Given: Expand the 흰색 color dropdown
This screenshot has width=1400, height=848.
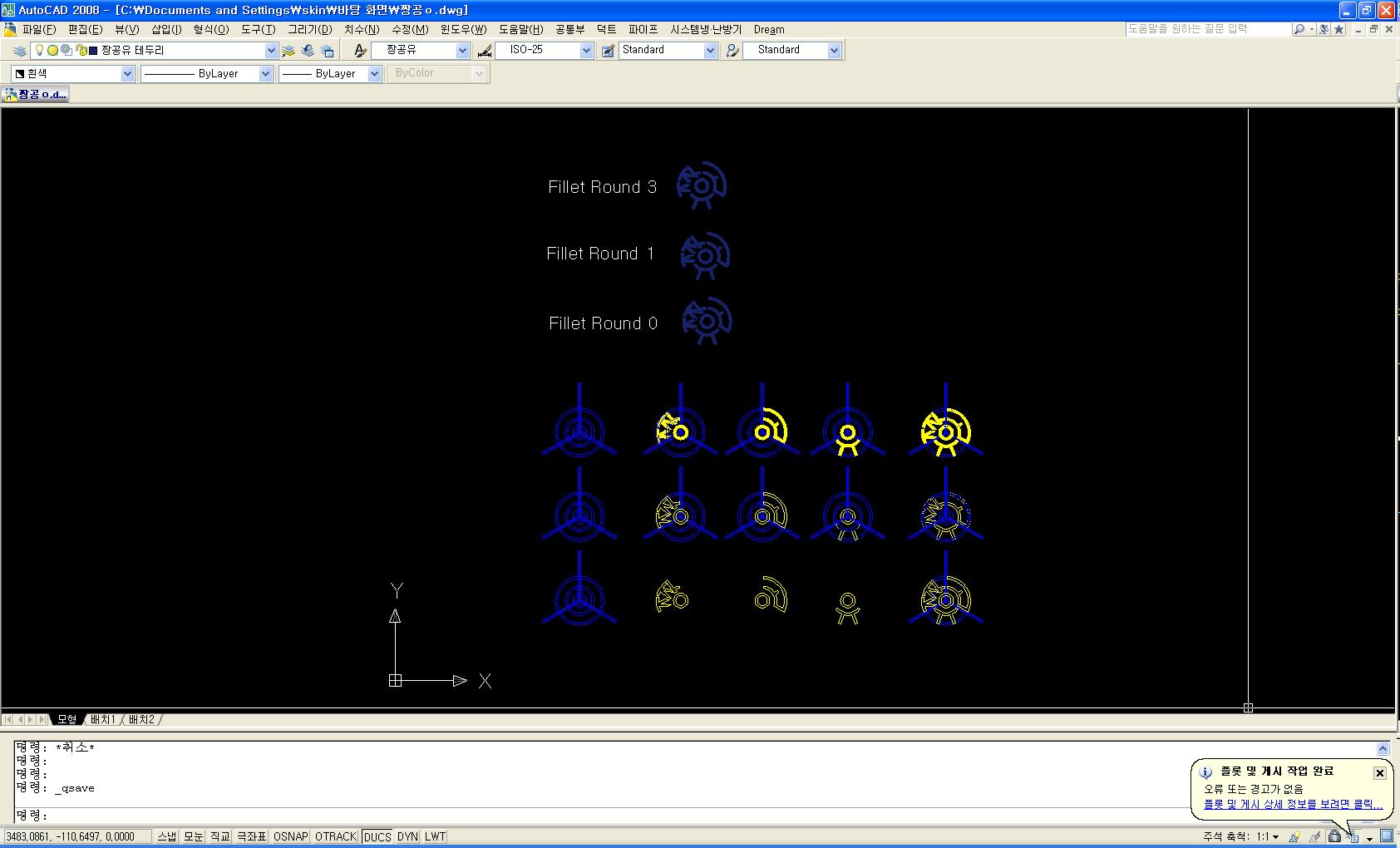Looking at the screenshot, I should point(127,74).
